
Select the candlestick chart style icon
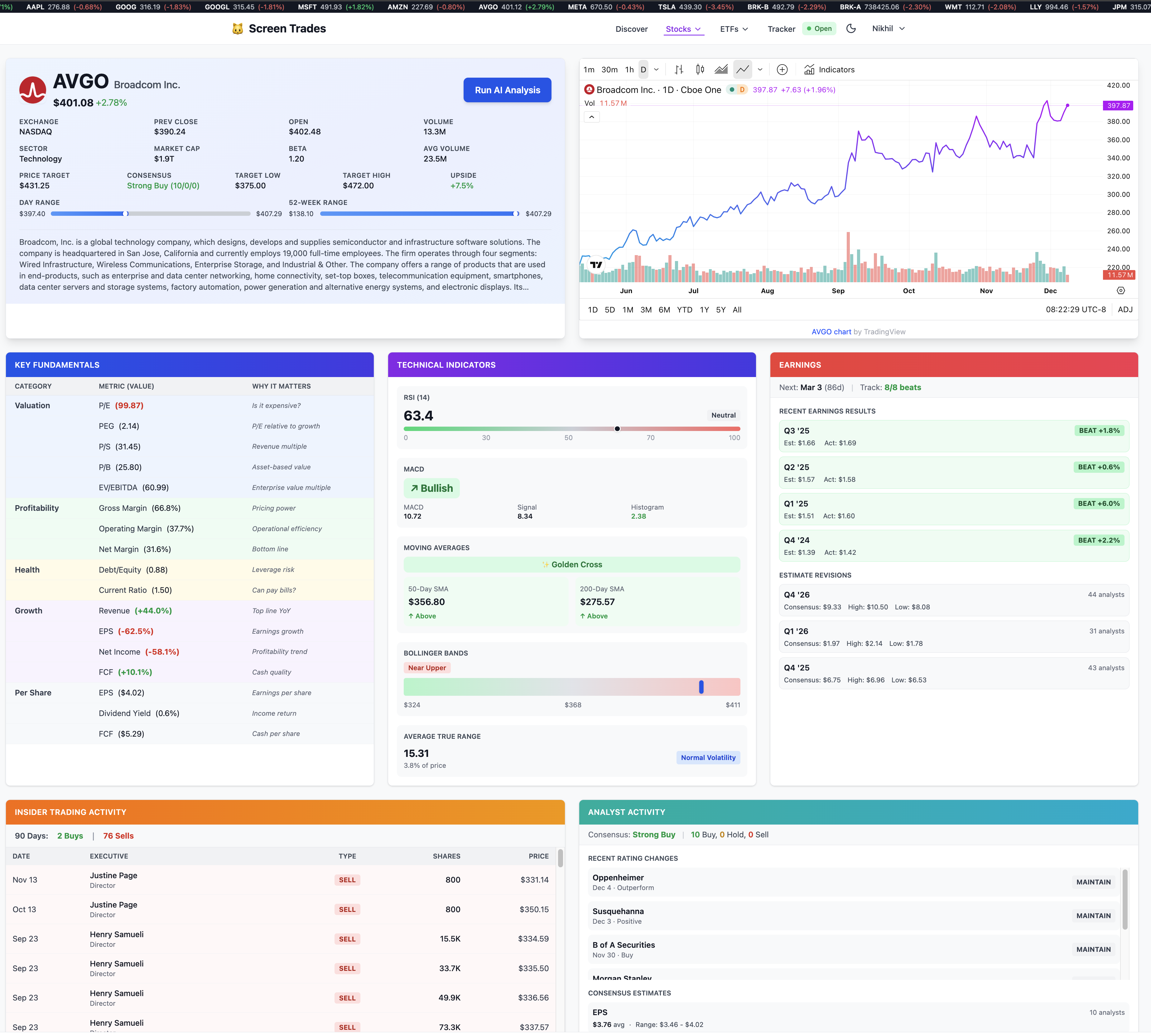point(700,70)
